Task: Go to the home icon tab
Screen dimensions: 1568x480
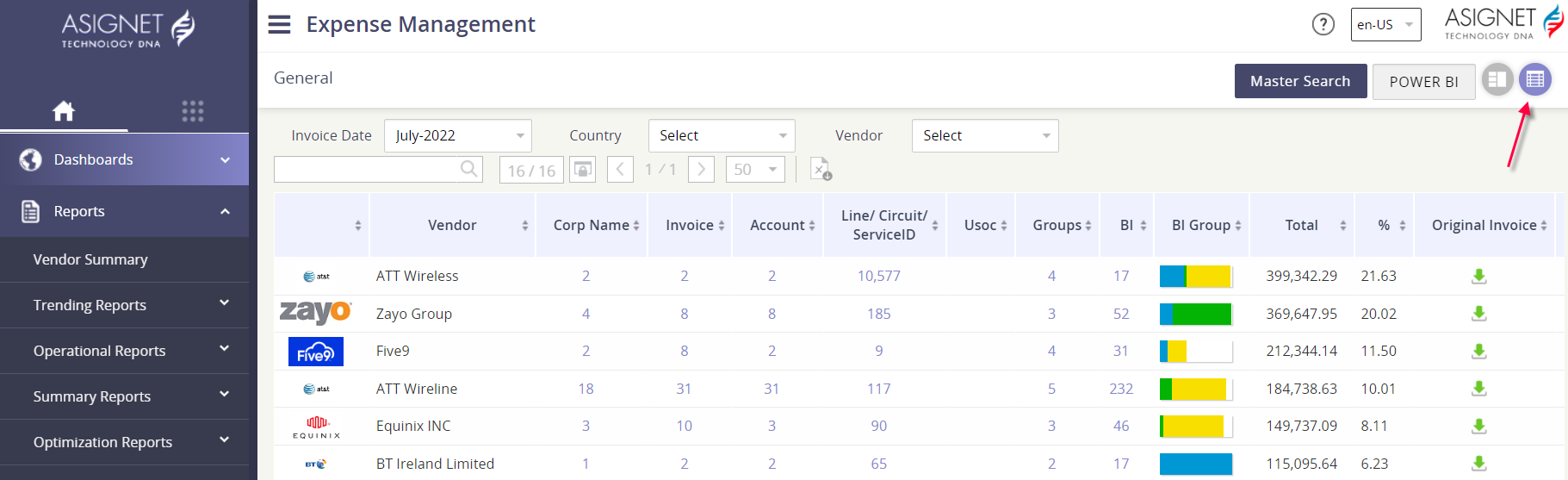Action: click(64, 110)
